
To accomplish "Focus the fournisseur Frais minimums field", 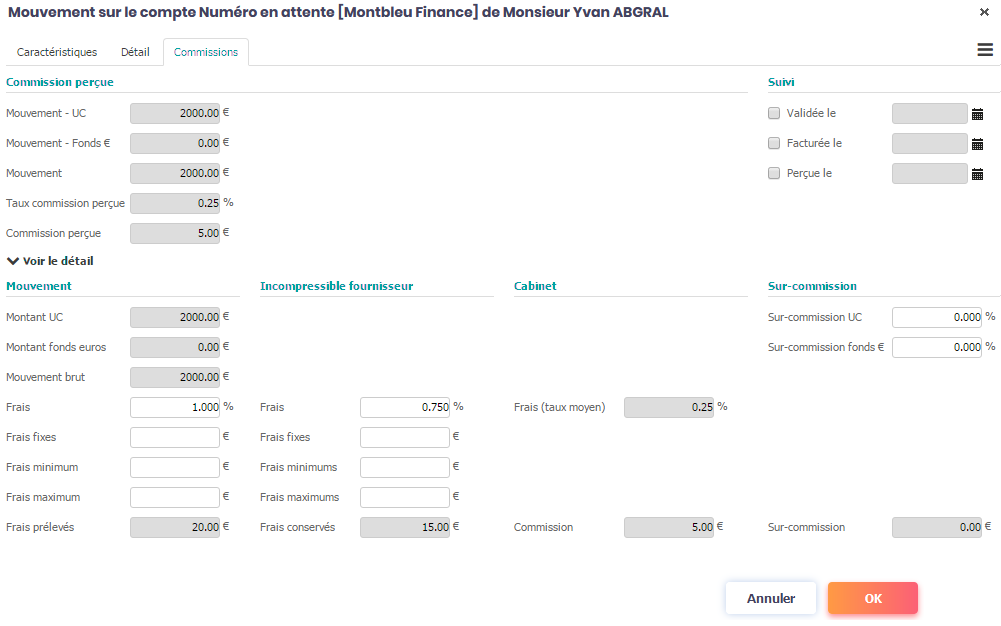I will (404, 467).
